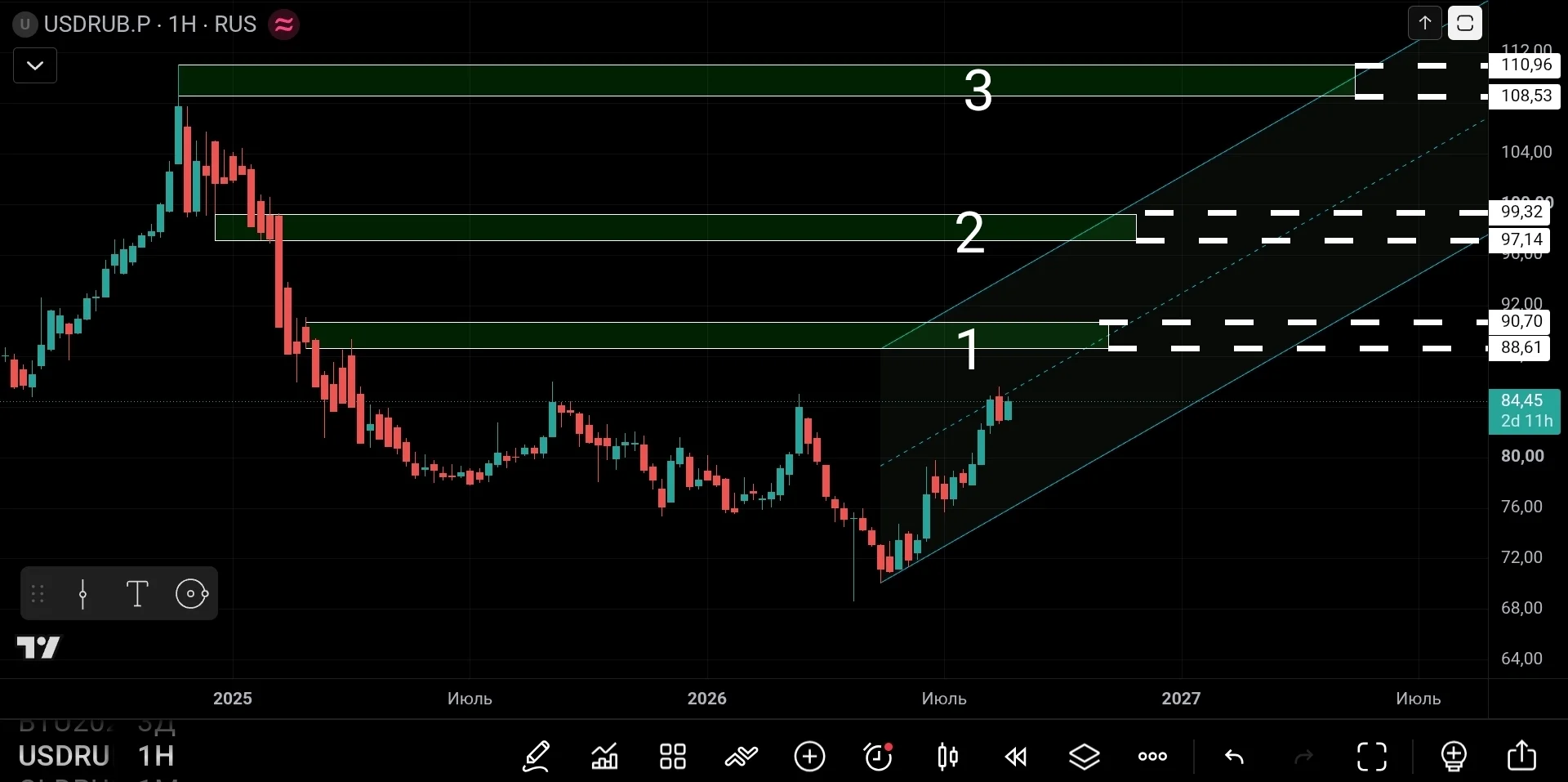
Task: Open the drawing tools pencil
Action: 537,757
